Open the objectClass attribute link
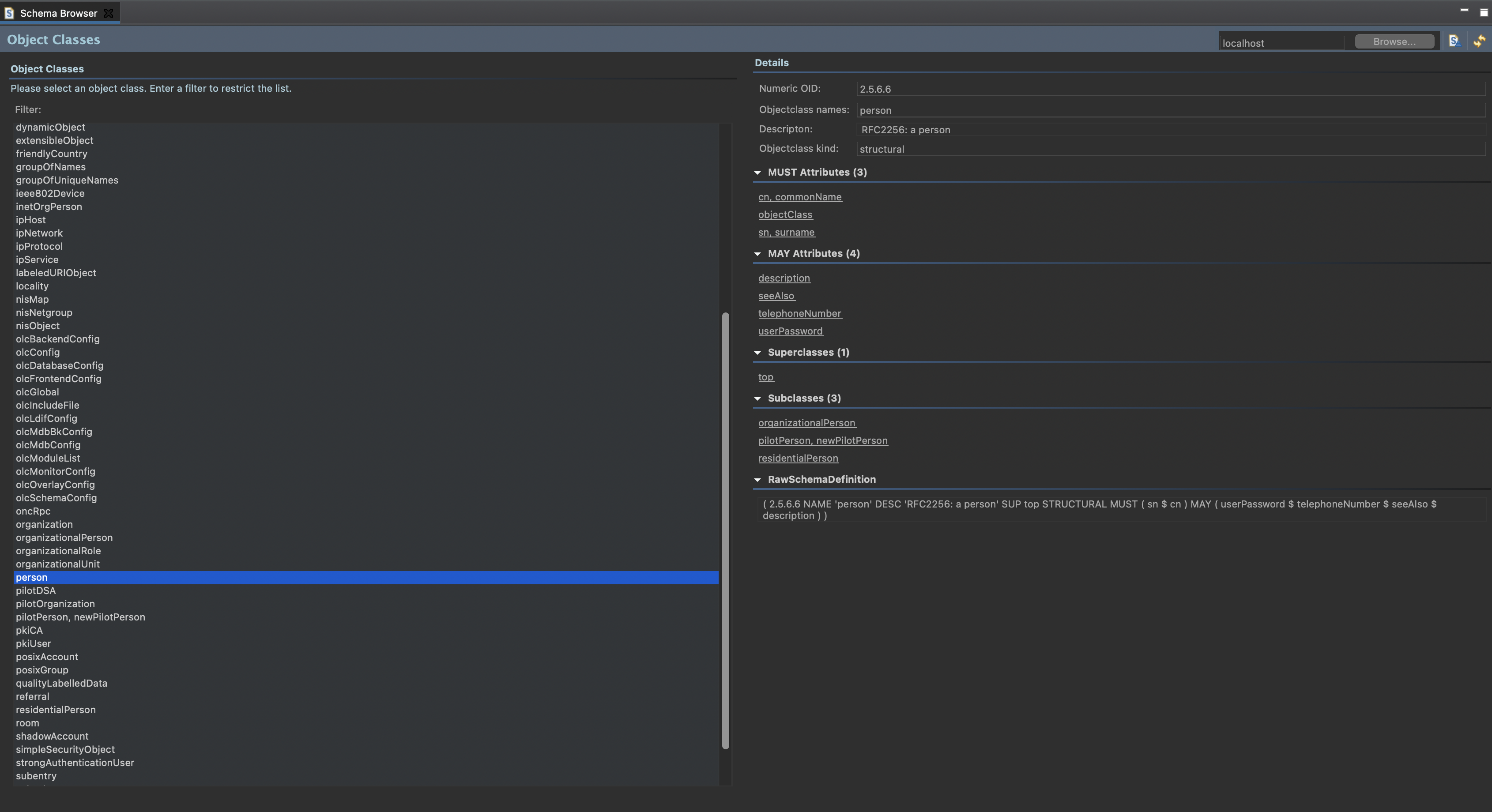 pyautogui.click(x=785, y=214)
